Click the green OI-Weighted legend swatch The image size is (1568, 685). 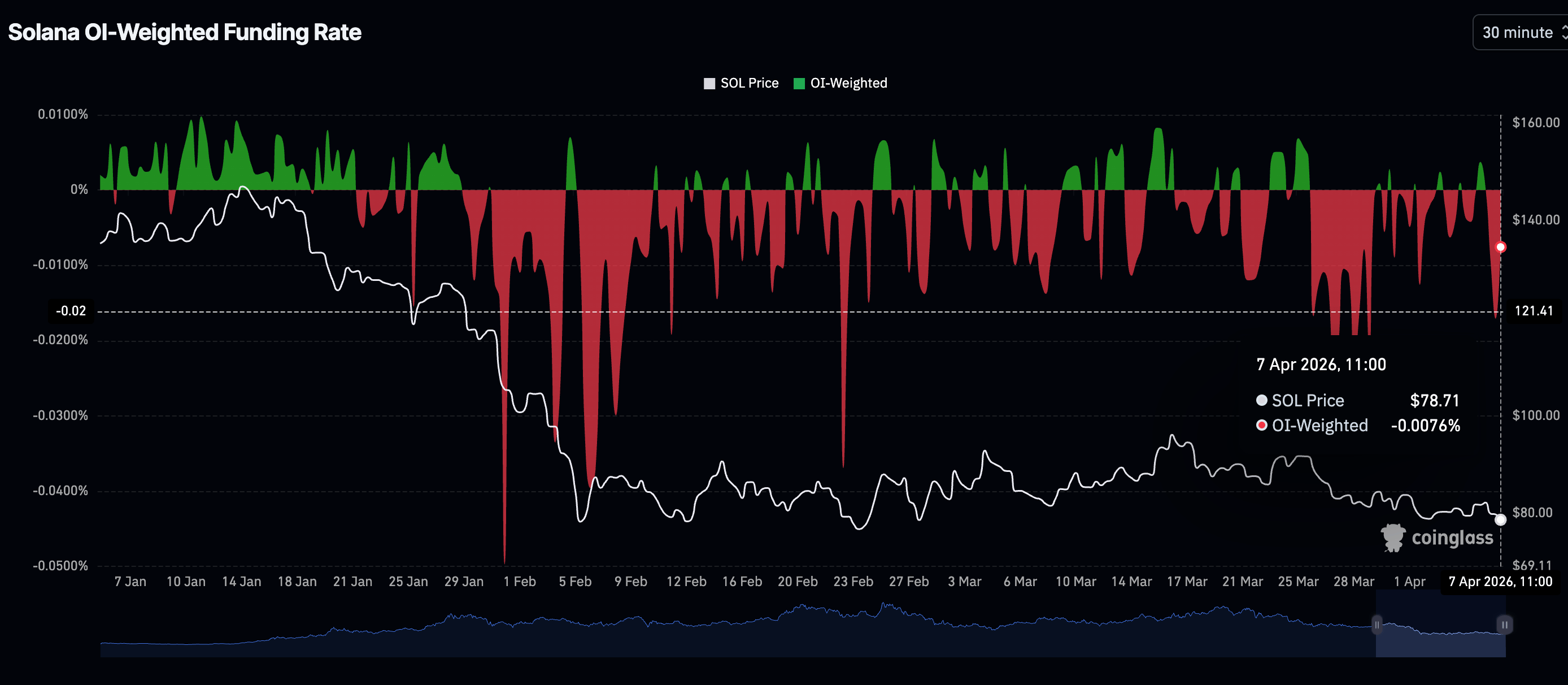click(x=799, y=84)
